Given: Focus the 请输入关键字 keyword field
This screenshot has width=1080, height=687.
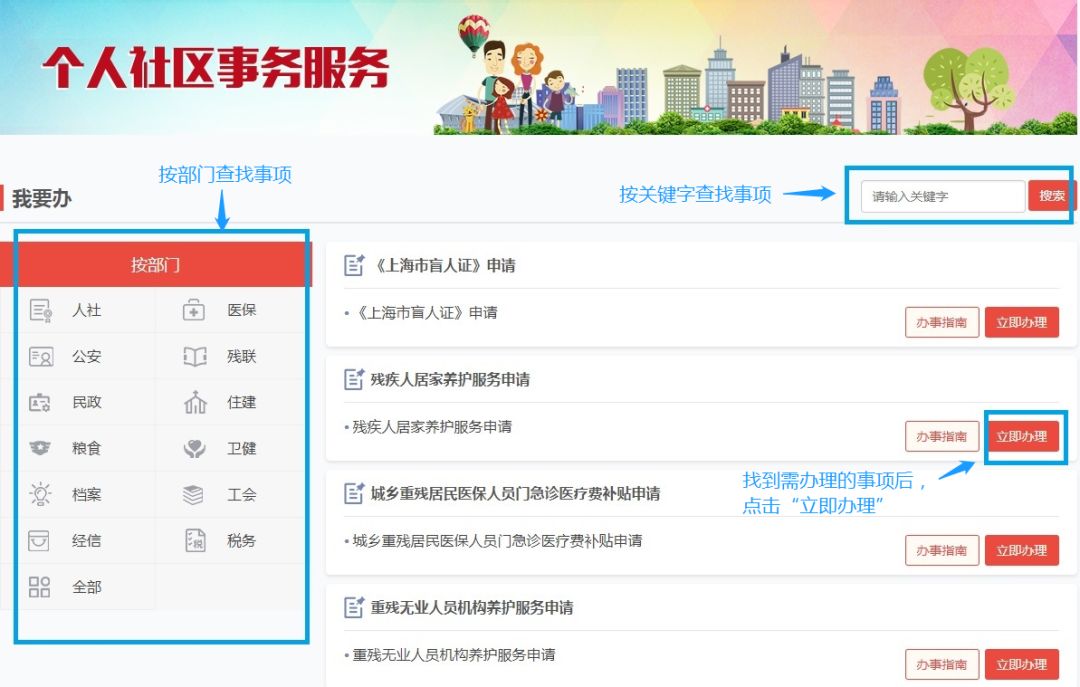Looking at the screenshot, I should coord(943,196).
